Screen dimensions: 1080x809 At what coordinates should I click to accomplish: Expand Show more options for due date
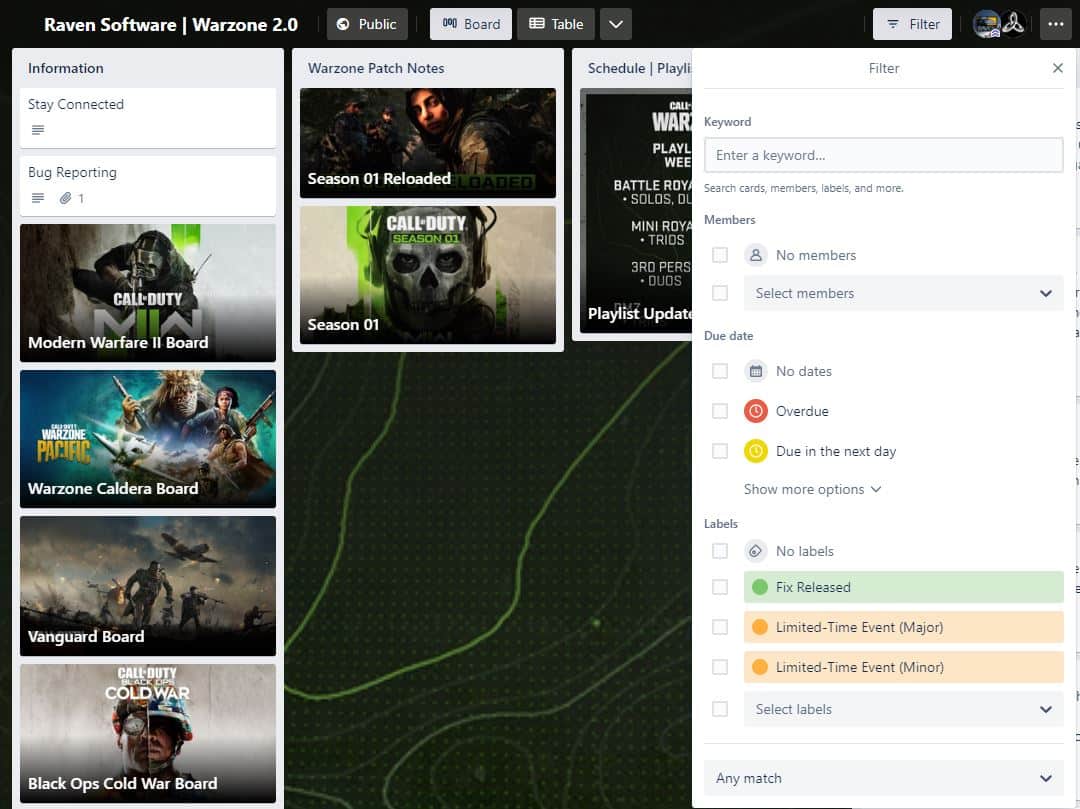pos(812,490)
